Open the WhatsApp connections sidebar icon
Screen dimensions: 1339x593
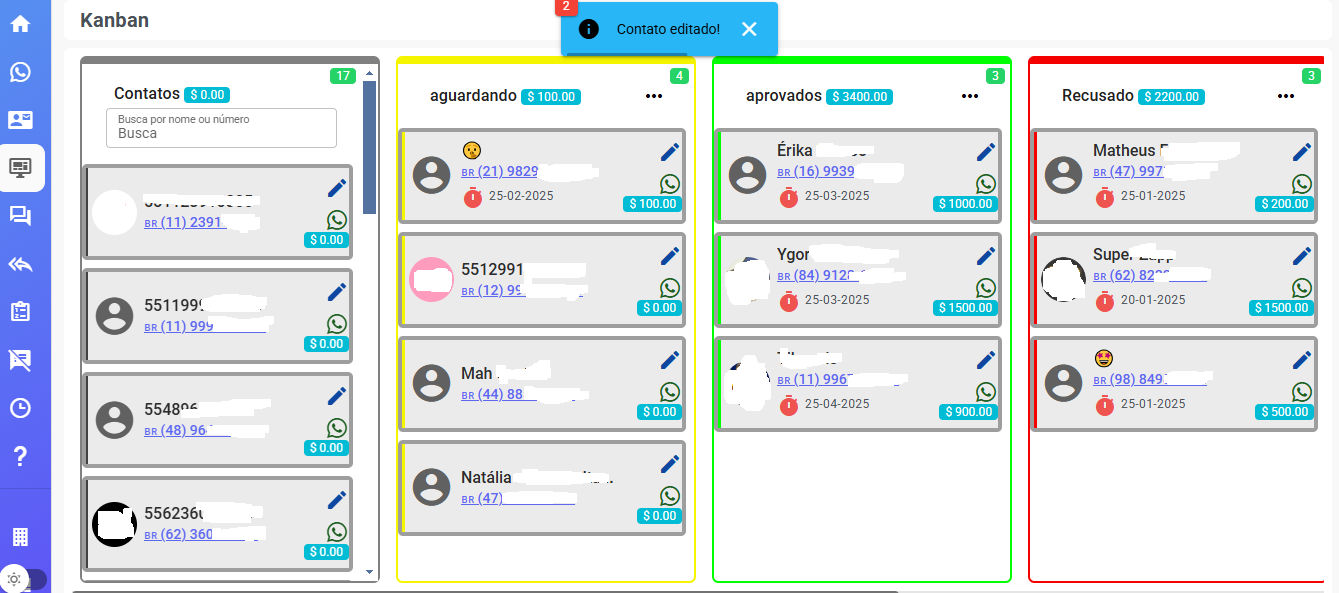pos(20,72)
